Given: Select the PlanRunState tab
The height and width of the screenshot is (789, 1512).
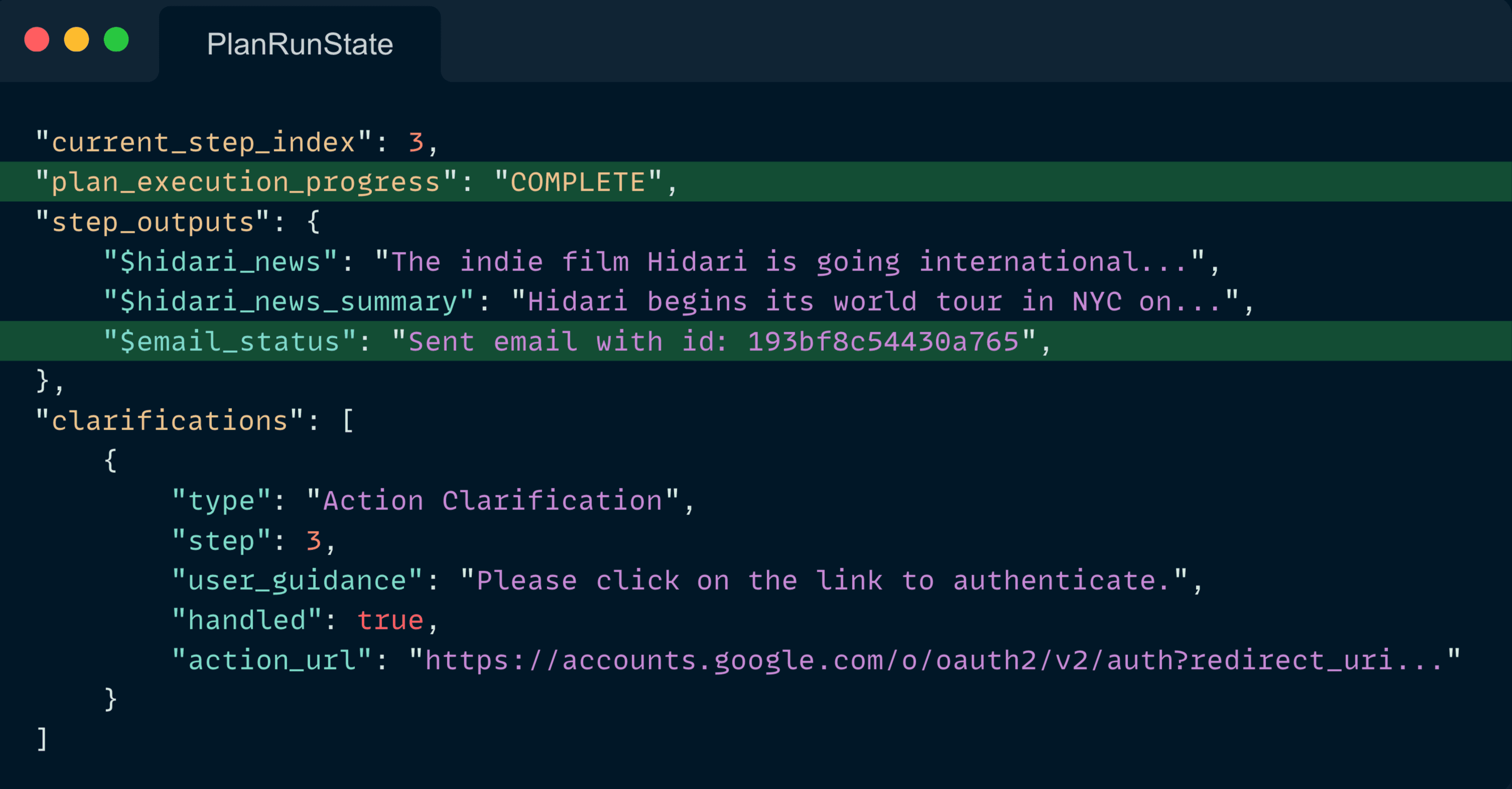Looking at the screenshot, I should point(300,44).
